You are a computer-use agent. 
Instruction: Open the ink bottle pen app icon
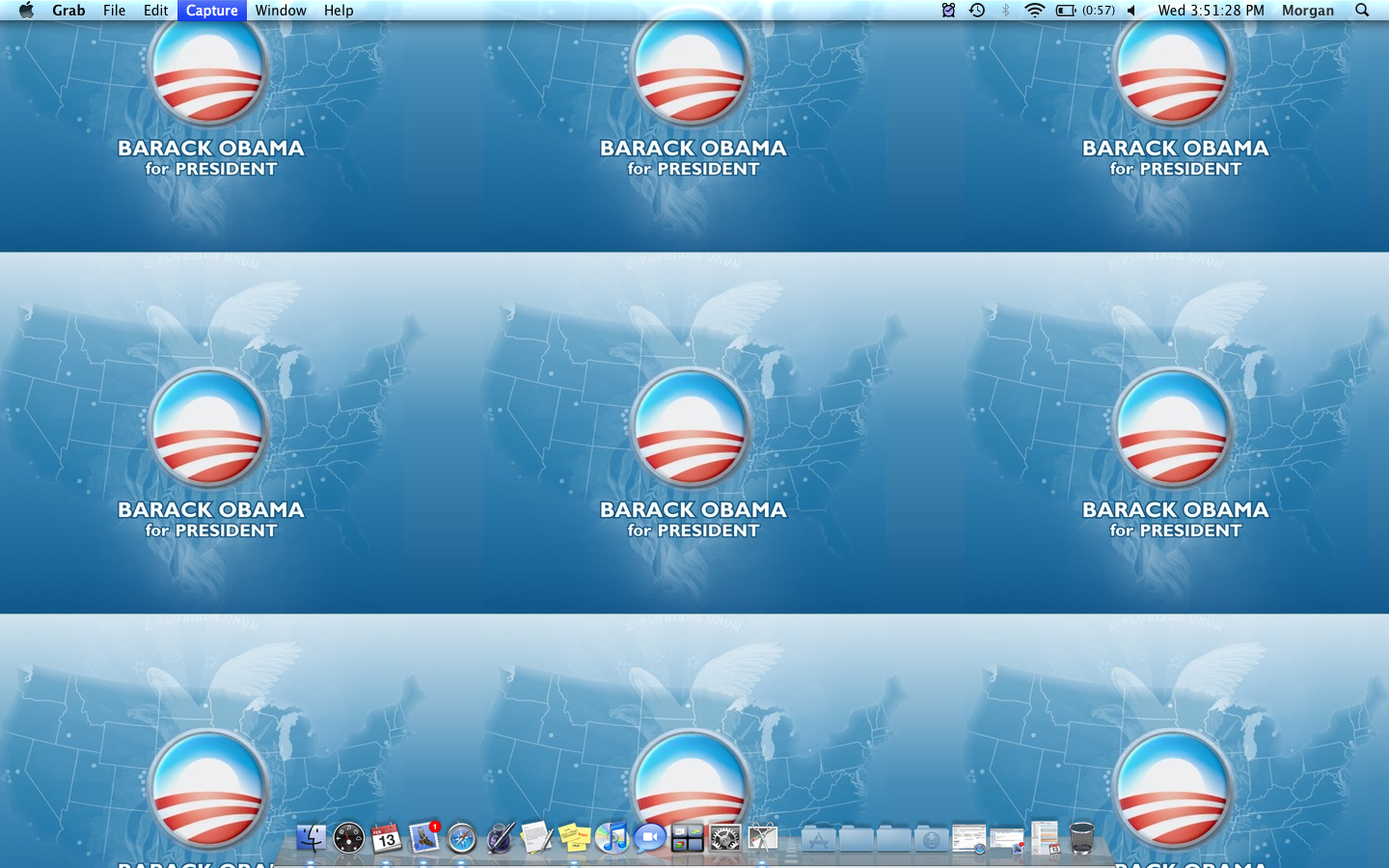pos(499,837)
